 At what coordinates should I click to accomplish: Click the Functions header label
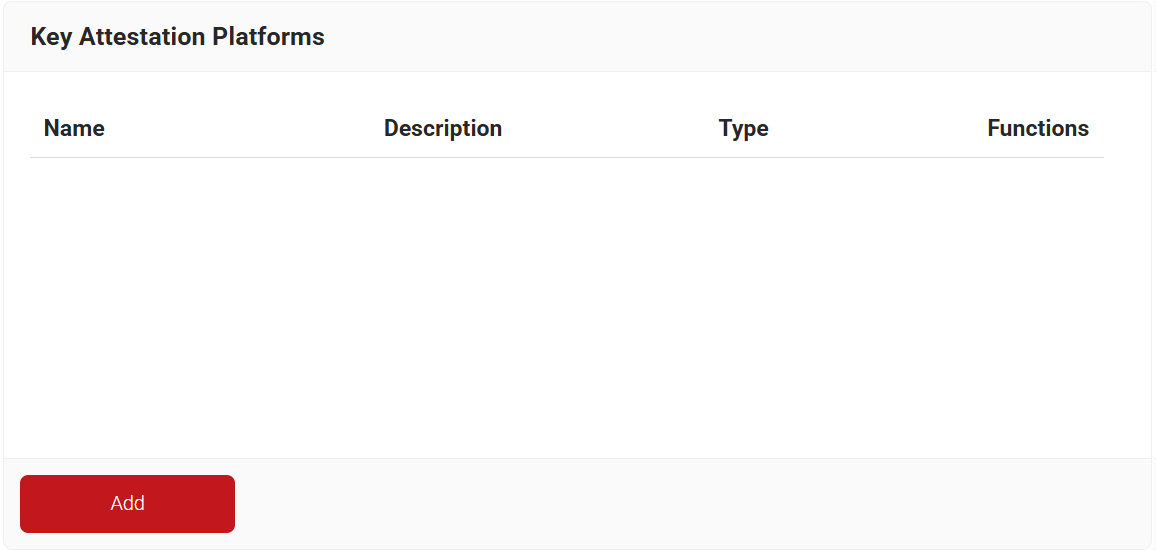[x=1038, y=128]
